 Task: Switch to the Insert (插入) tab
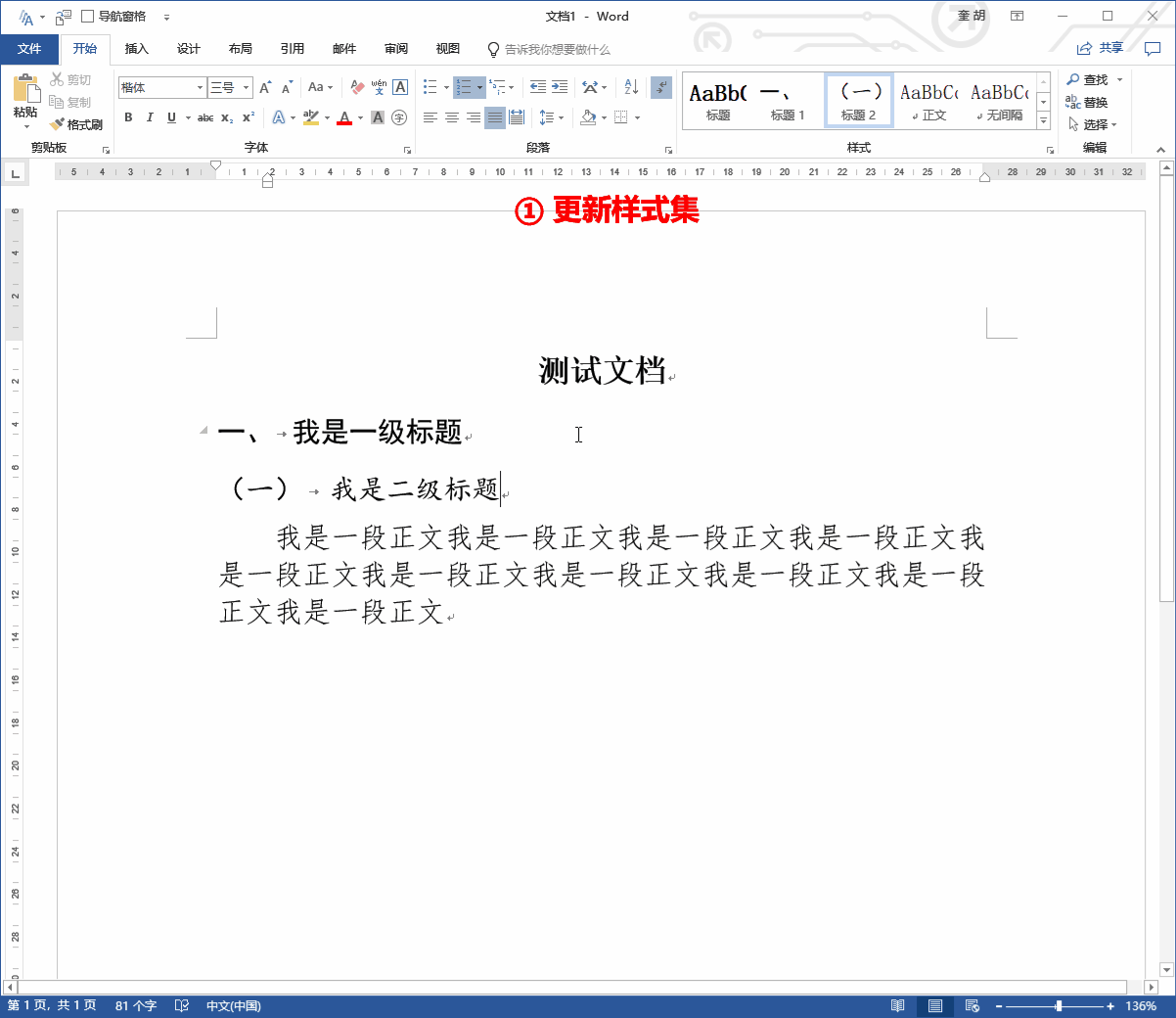137,49
